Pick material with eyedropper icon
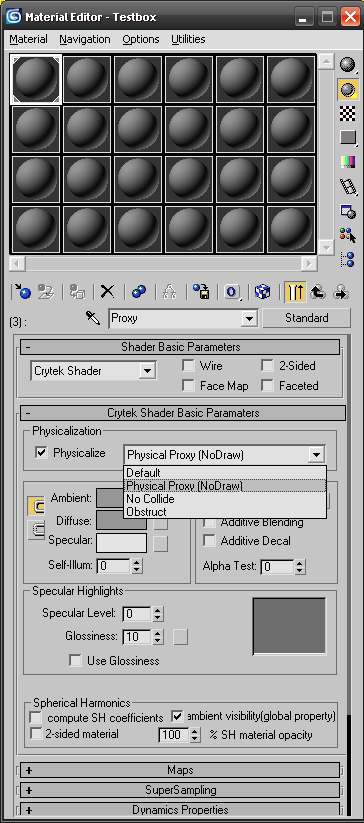The width and height of the screenshot is (364, 823). click(93, 318)
